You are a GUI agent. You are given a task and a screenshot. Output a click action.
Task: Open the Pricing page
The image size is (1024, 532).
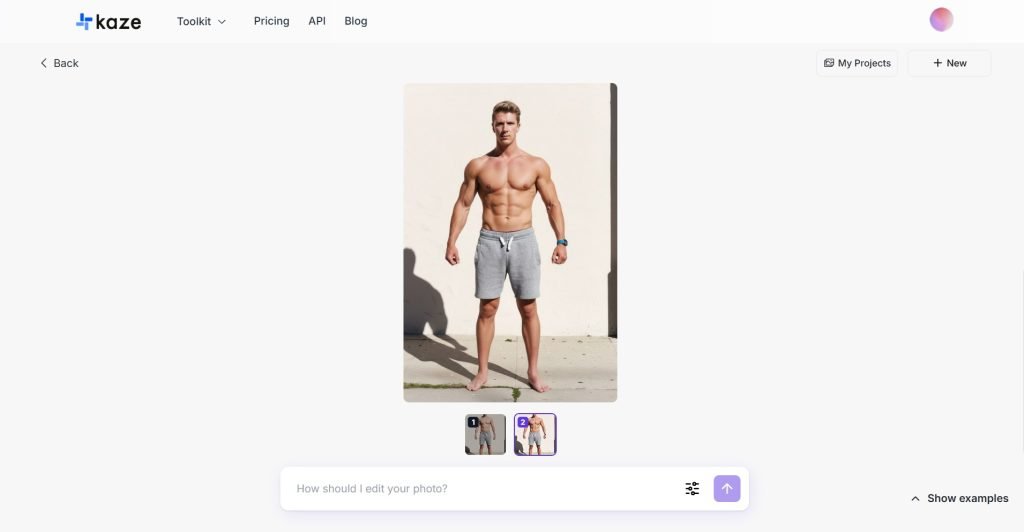(x=272, y=21)
